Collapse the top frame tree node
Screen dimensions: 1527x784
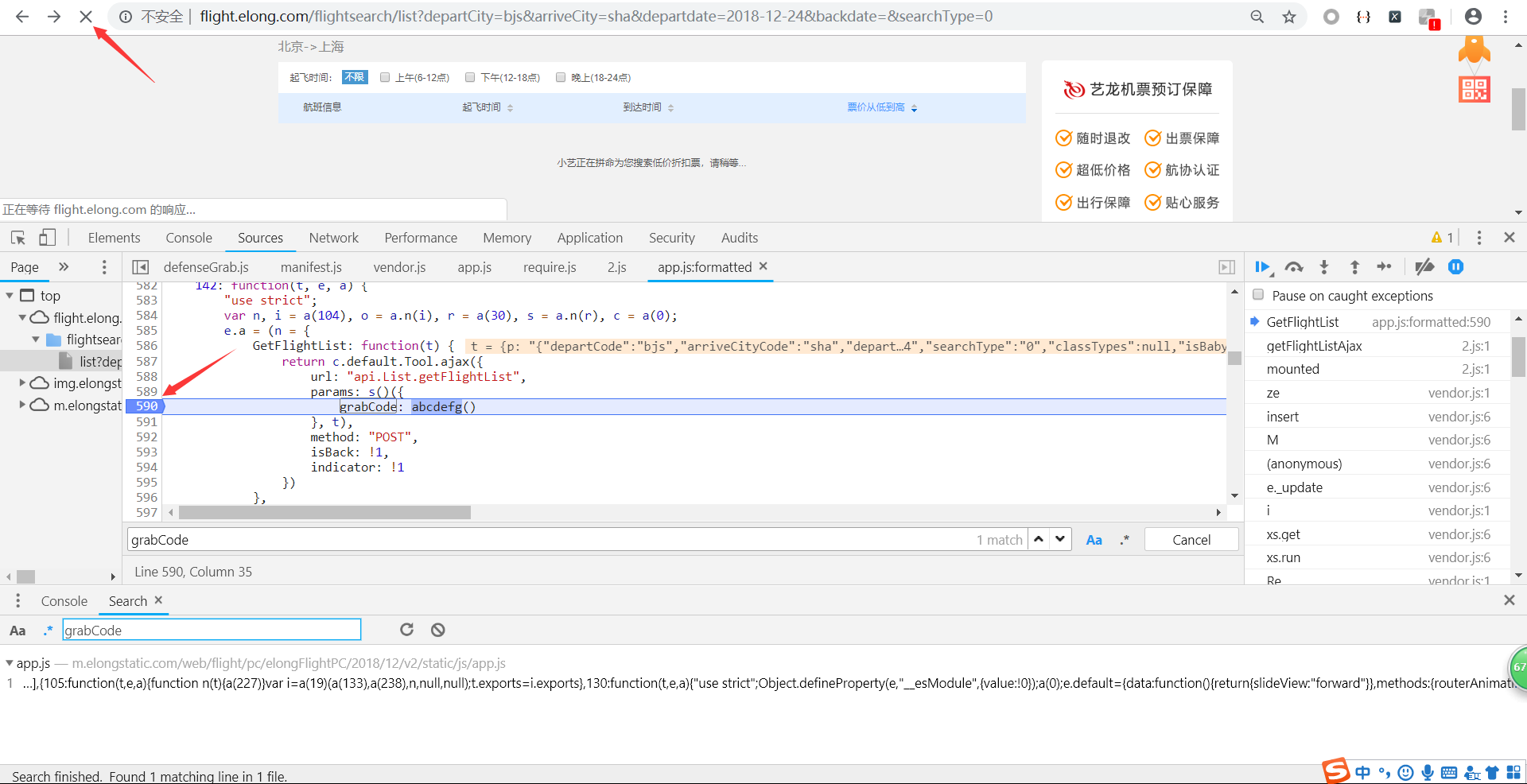[x=10, y=296]
